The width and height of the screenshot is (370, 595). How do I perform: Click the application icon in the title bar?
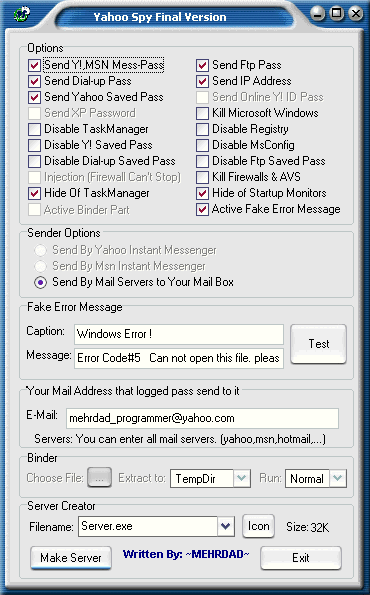(21, 14)
